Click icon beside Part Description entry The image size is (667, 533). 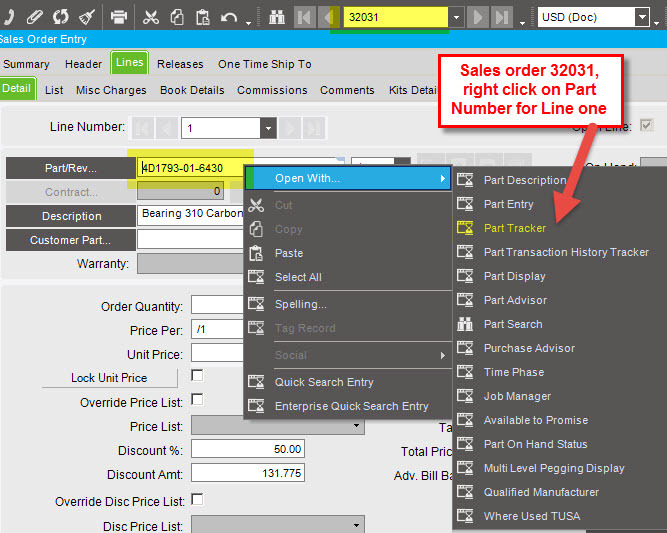(465, 180)
